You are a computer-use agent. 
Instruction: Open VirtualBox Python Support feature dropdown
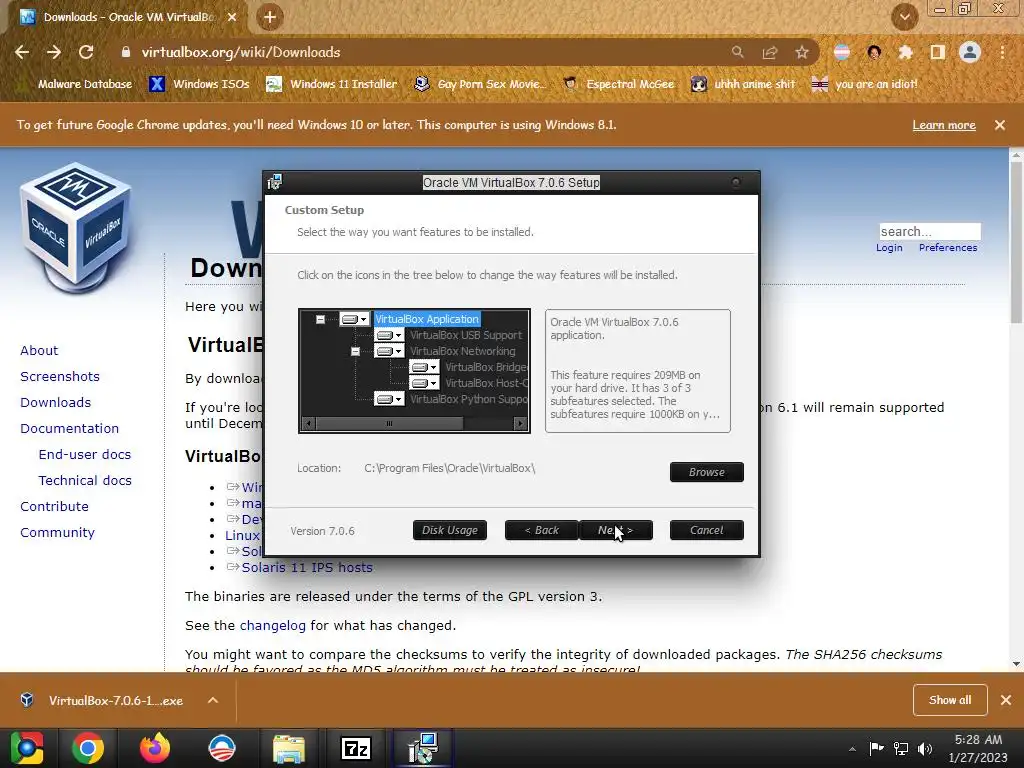pos(389,399)
